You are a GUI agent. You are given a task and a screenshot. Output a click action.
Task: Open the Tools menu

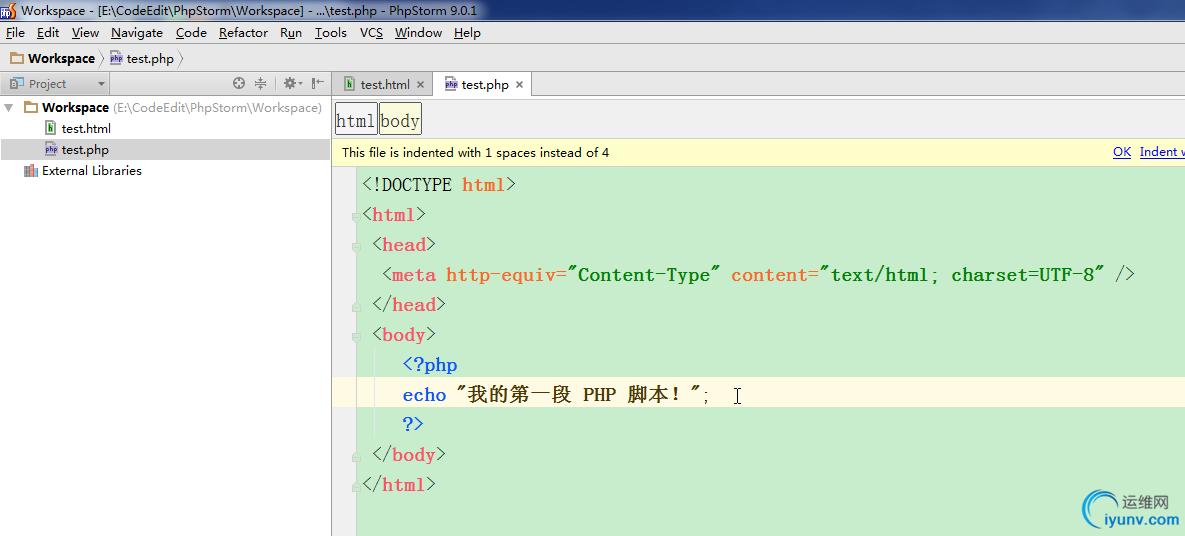(331, 33)
